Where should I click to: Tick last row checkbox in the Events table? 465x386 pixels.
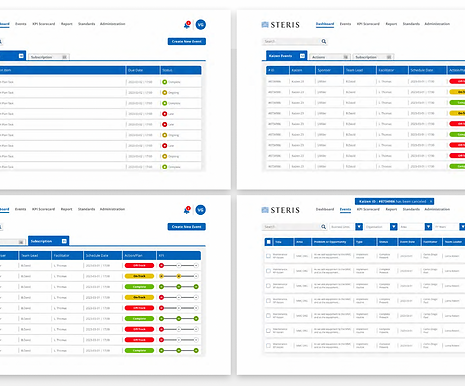click(268, 345)
